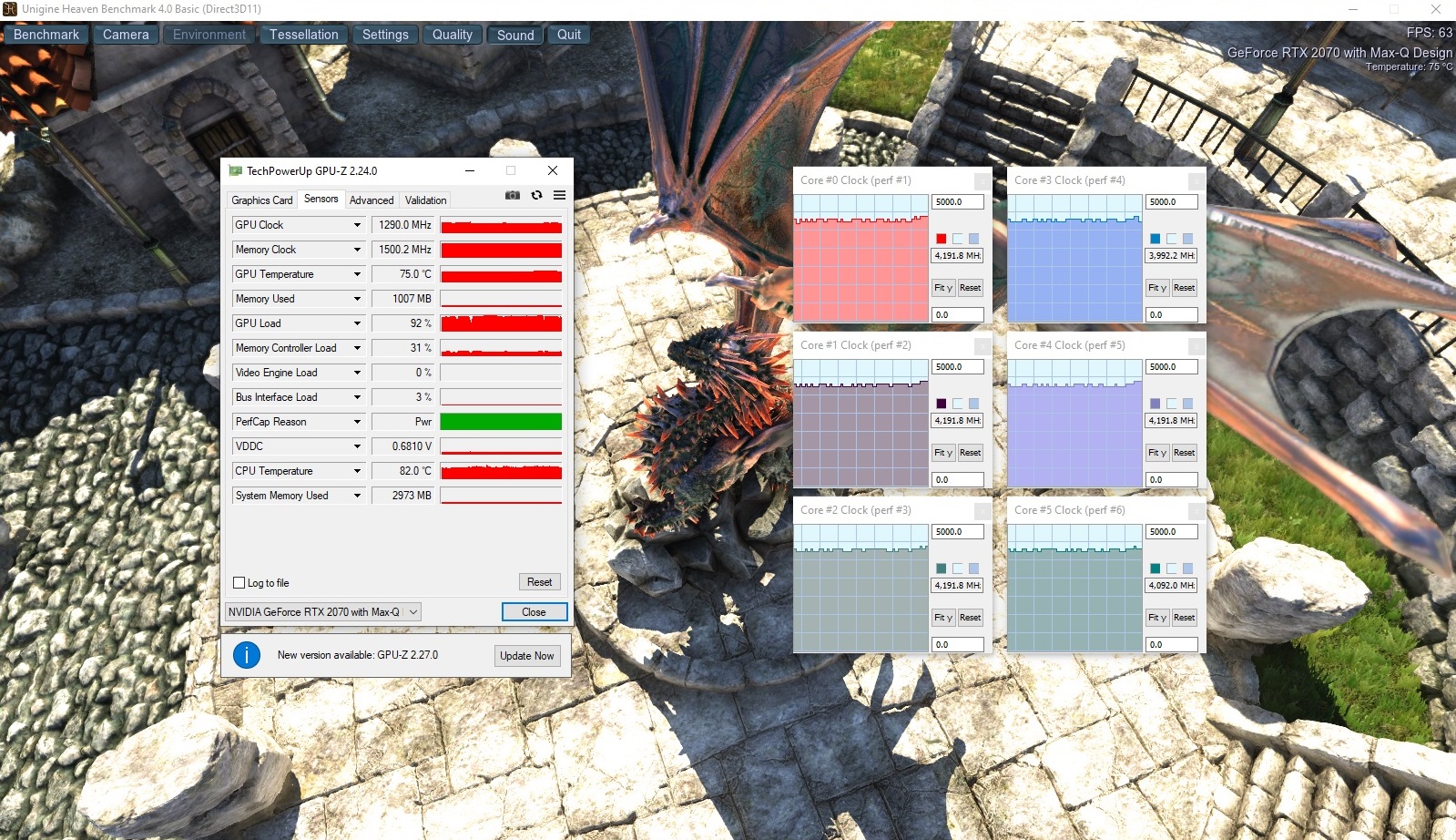Expand the Video Engine Load dropdown
The height and width of the screenshot is (840, 1456).
click(x=357, y=373)
